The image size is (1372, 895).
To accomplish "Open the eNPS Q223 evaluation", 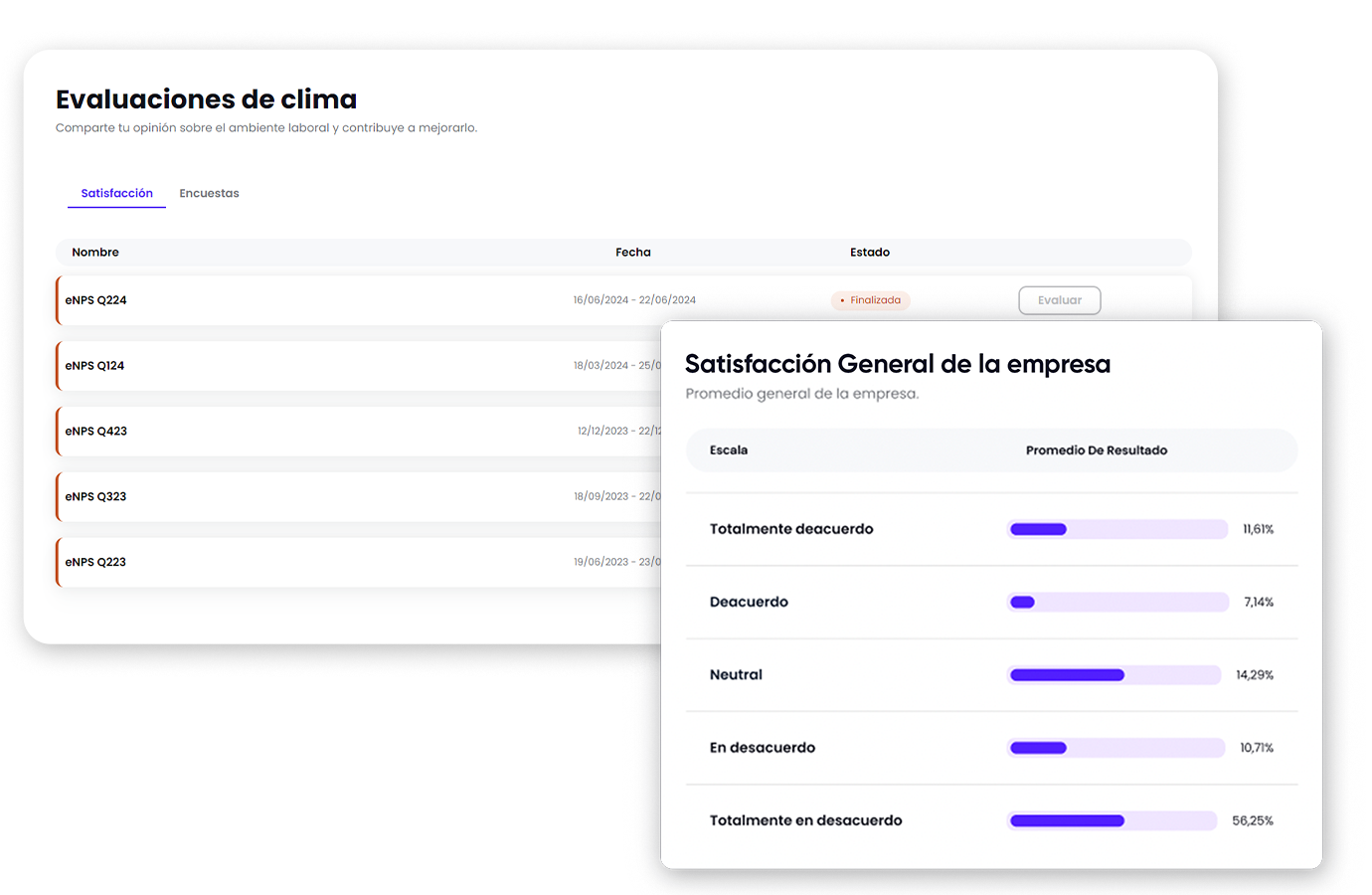I will [x=96, y=563].
